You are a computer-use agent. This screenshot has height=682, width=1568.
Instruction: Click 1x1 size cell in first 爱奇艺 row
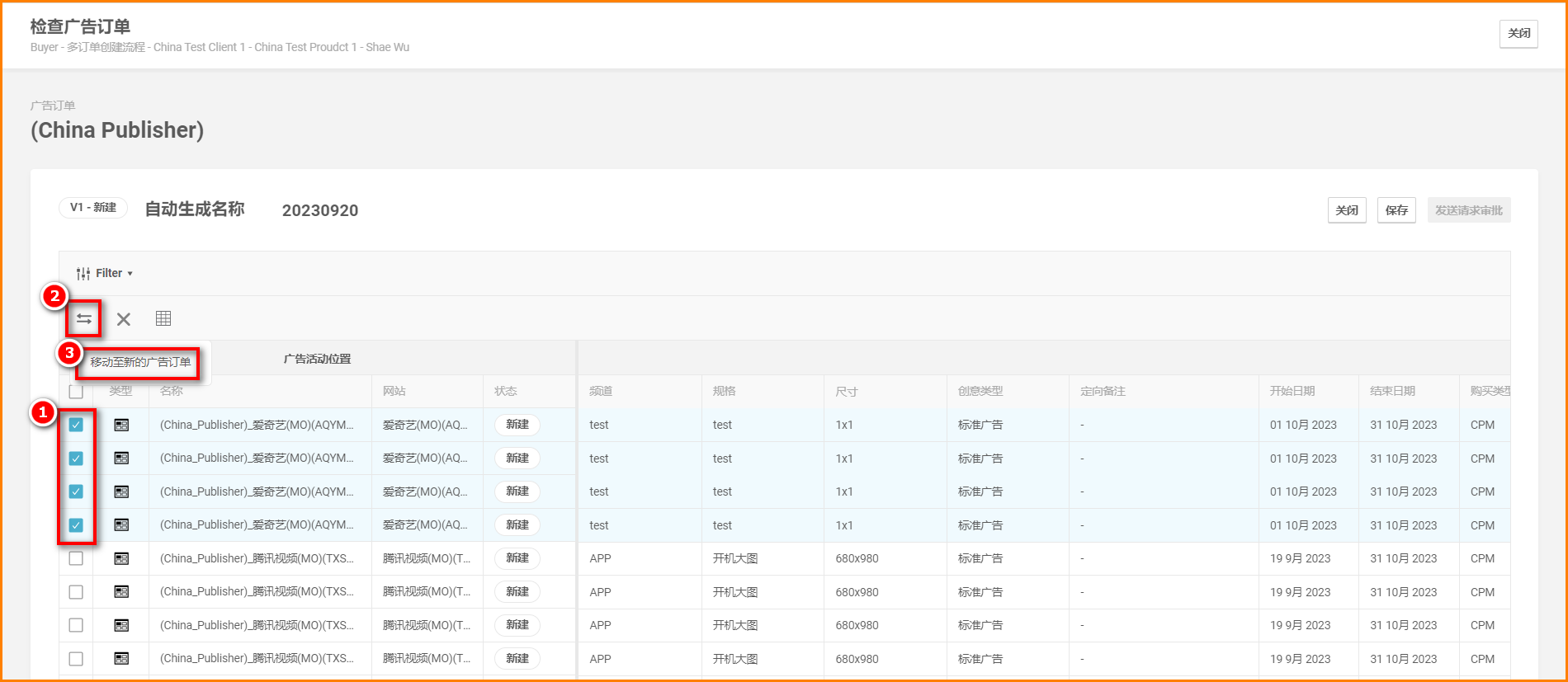(844, 425)
